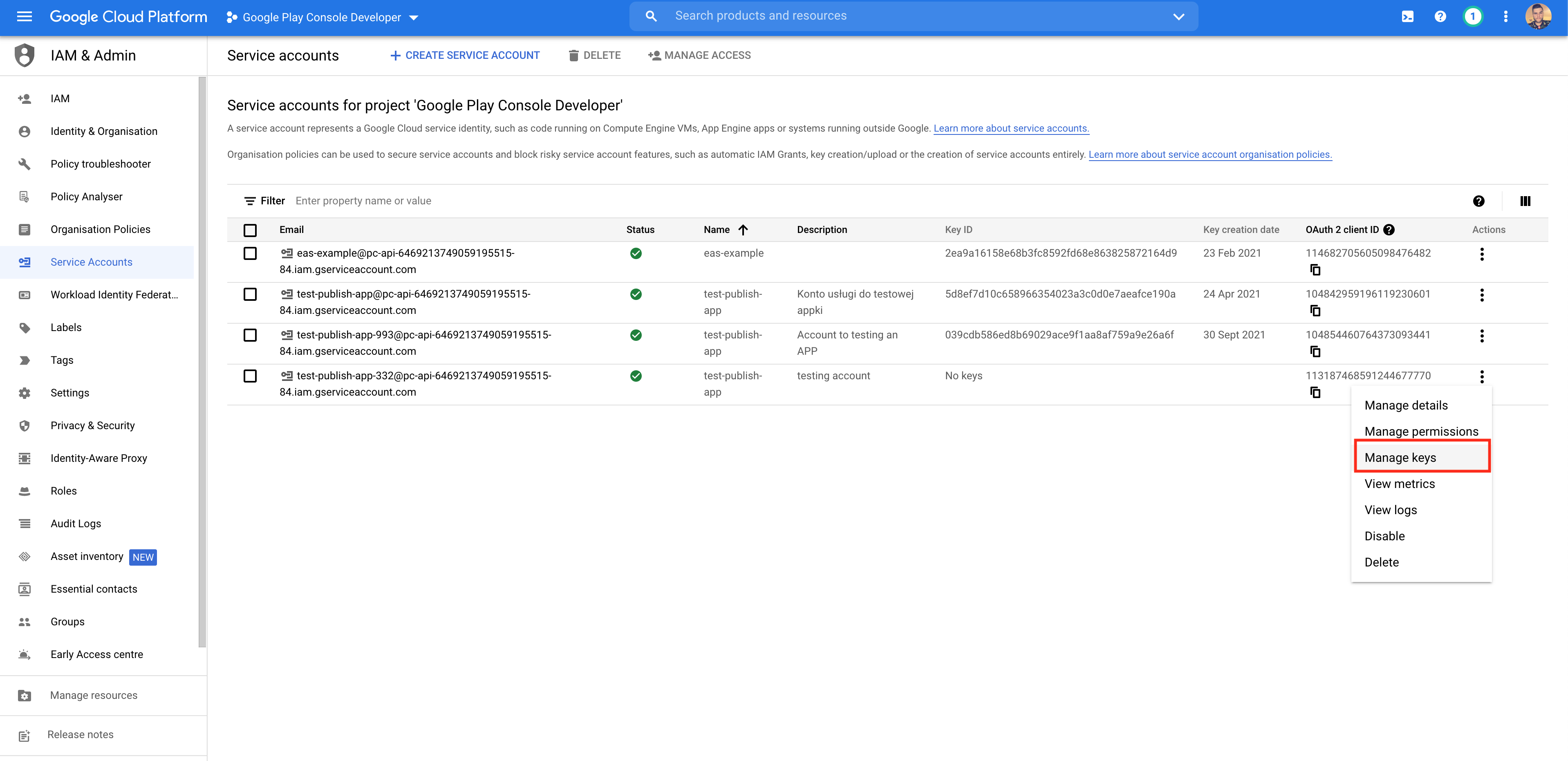Open the column display options icon
The height and width of the screenshot is (761, 1568).
click(1525, 201)
